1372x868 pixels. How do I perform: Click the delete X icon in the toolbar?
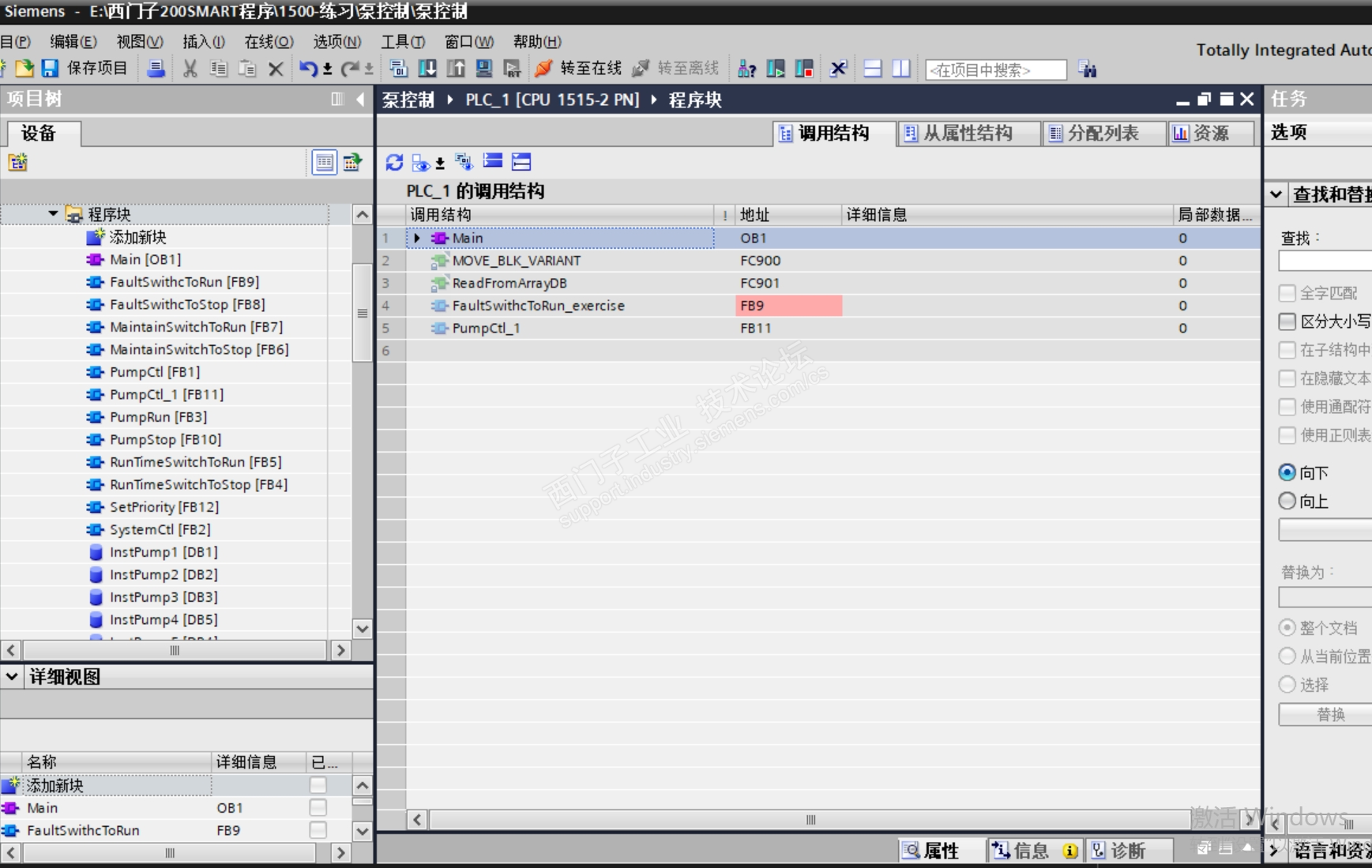(x=276, y=69)
